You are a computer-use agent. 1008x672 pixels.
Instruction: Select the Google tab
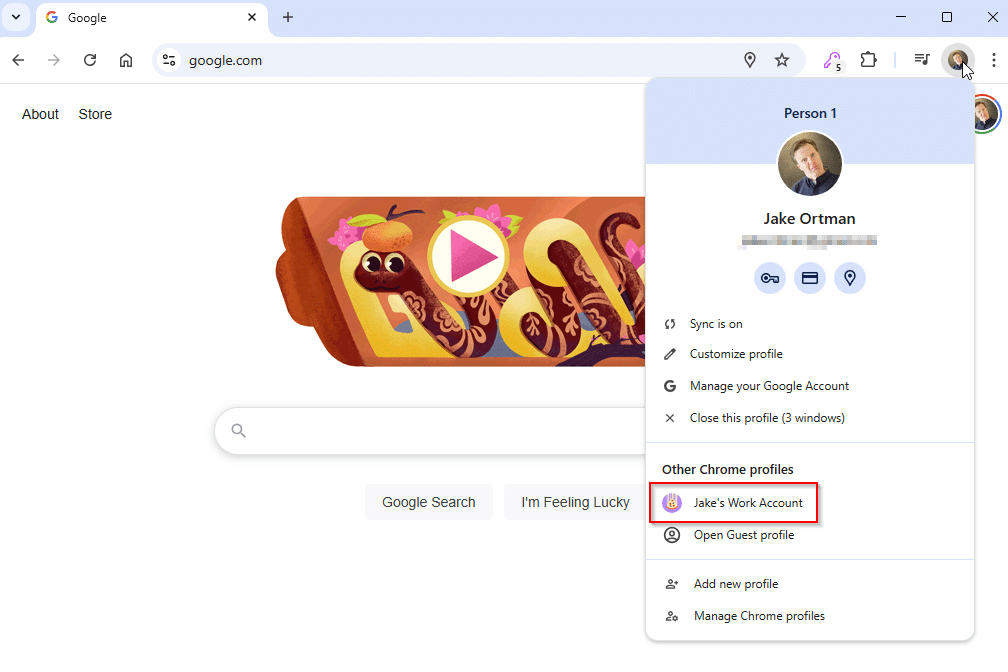[x=151, y=18]
